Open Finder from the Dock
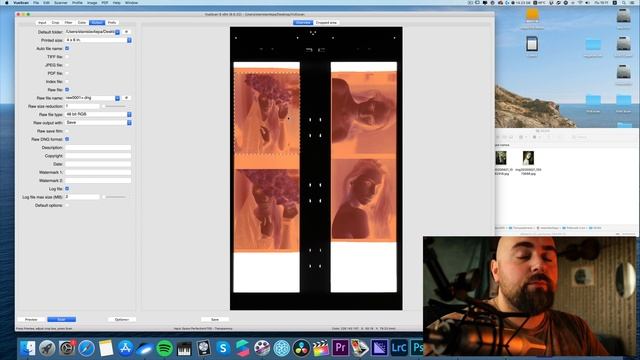The height and width of the screenshot is (360, 640). tap(28, 348)
